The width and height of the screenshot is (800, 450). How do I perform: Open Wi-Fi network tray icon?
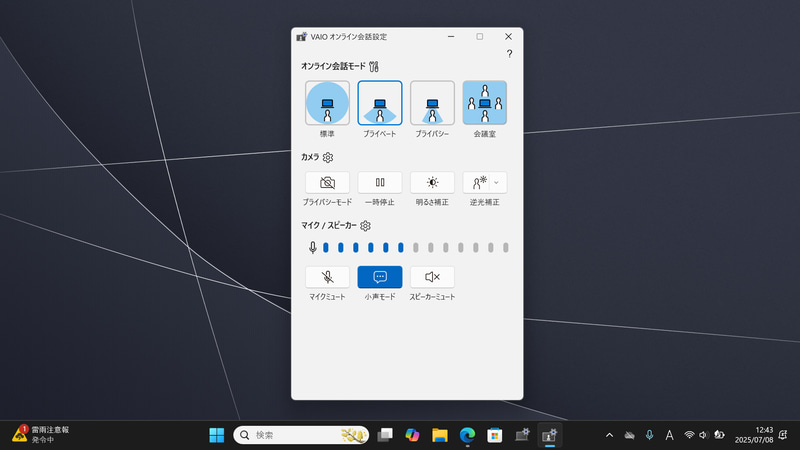(x=689, y=435)
